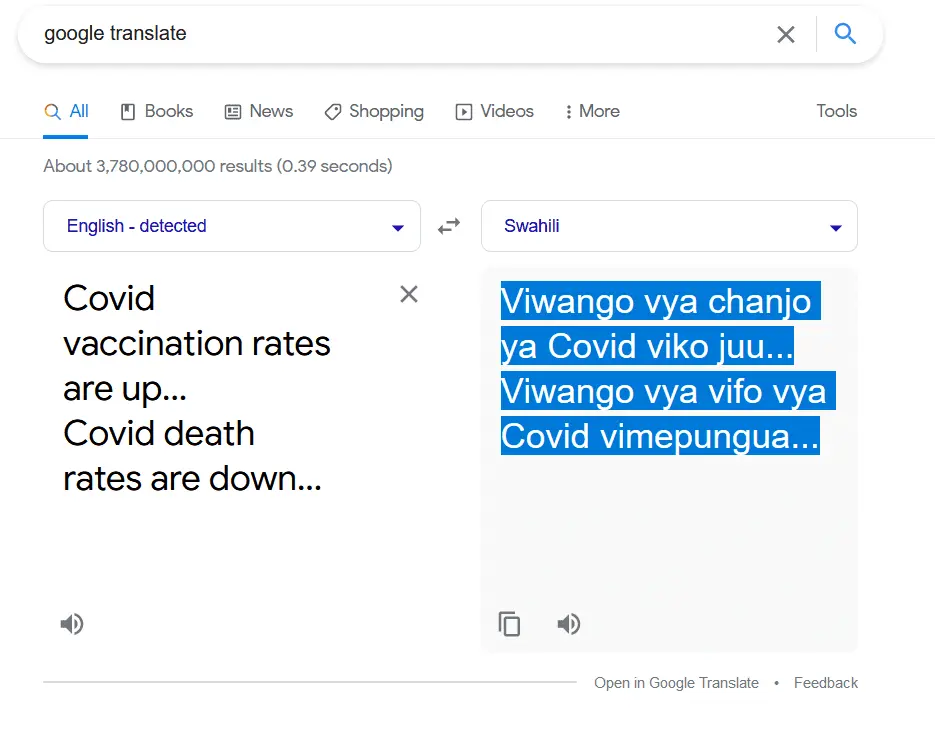
Task: Listen to the English source text
Action: coord(71,625)
